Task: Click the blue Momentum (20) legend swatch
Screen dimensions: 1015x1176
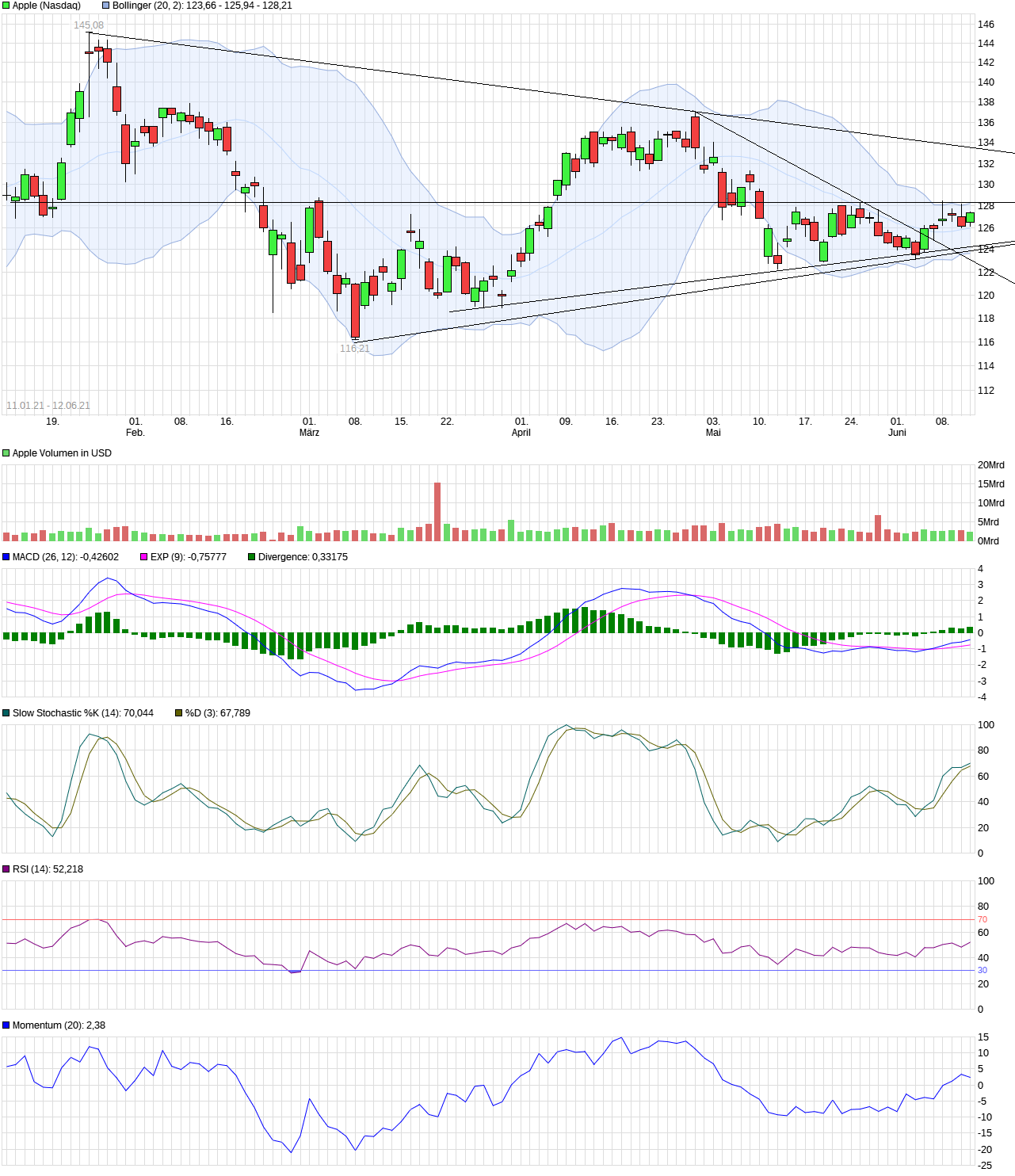Action: pos(6,1025)
